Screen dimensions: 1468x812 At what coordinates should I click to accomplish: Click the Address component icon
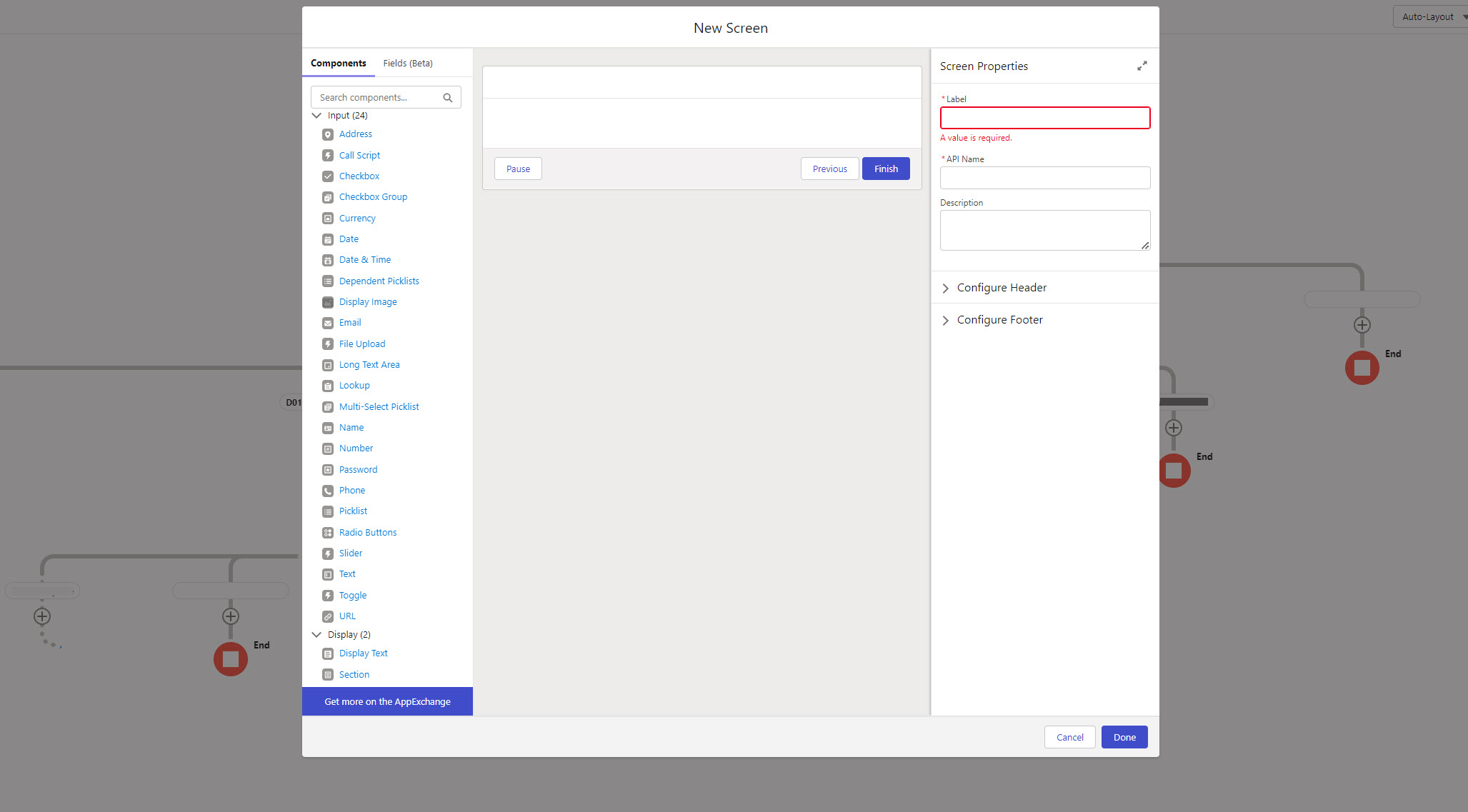[328, 134]
